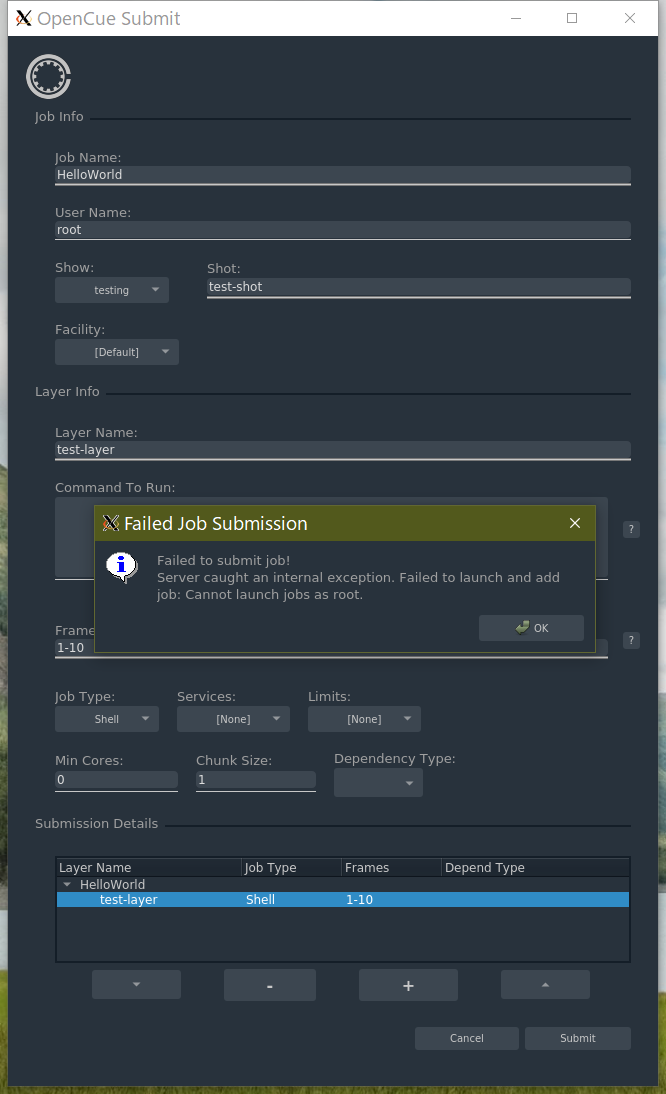Open the help button beside Frame Spec

tap(631, 640)
